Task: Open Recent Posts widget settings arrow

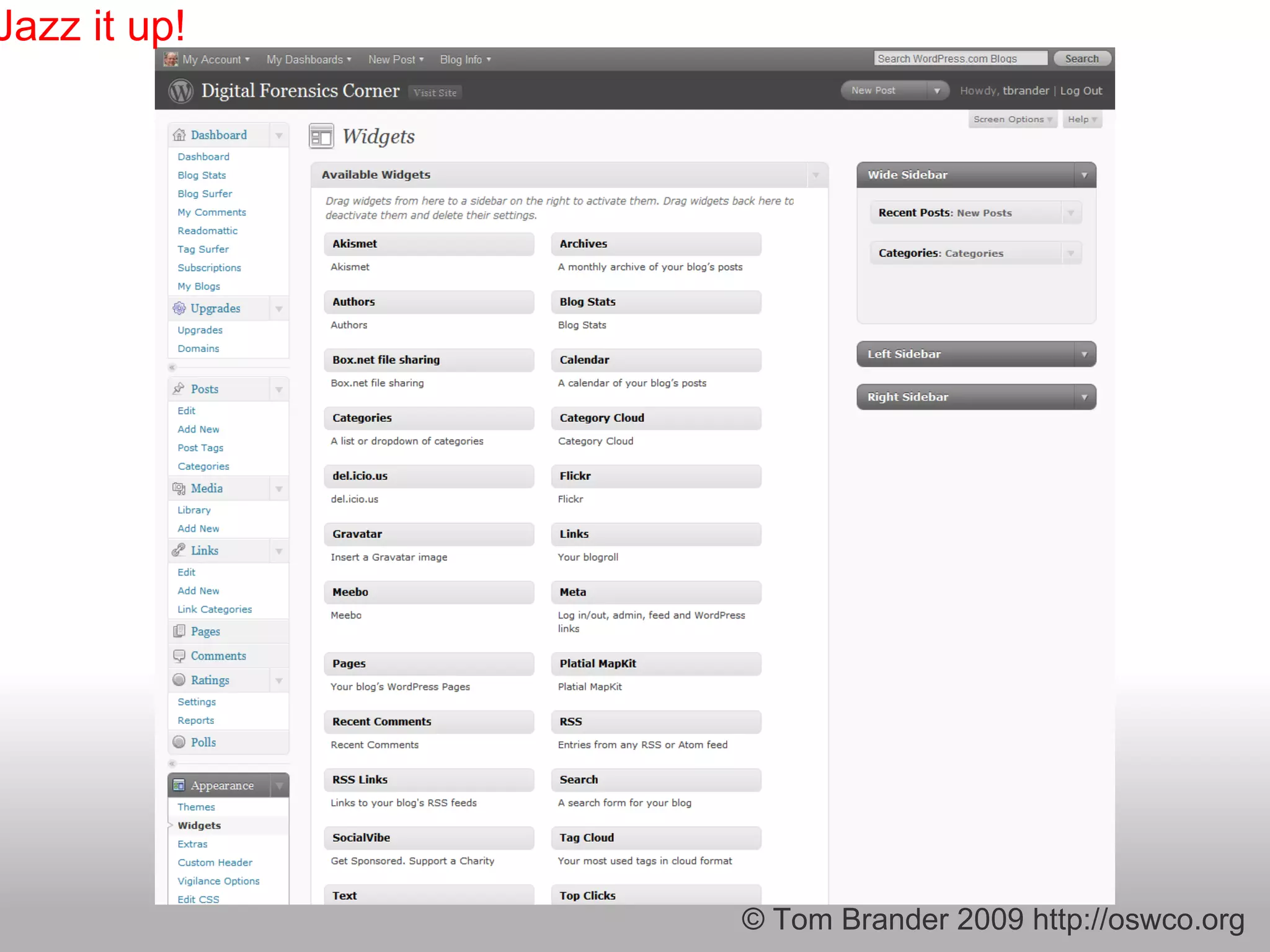Action: [1070, 213]
